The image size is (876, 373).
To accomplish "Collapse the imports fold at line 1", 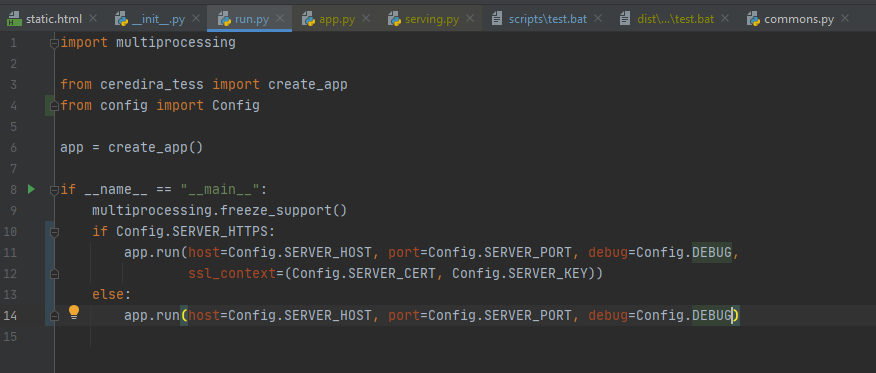I will point(54,43).
